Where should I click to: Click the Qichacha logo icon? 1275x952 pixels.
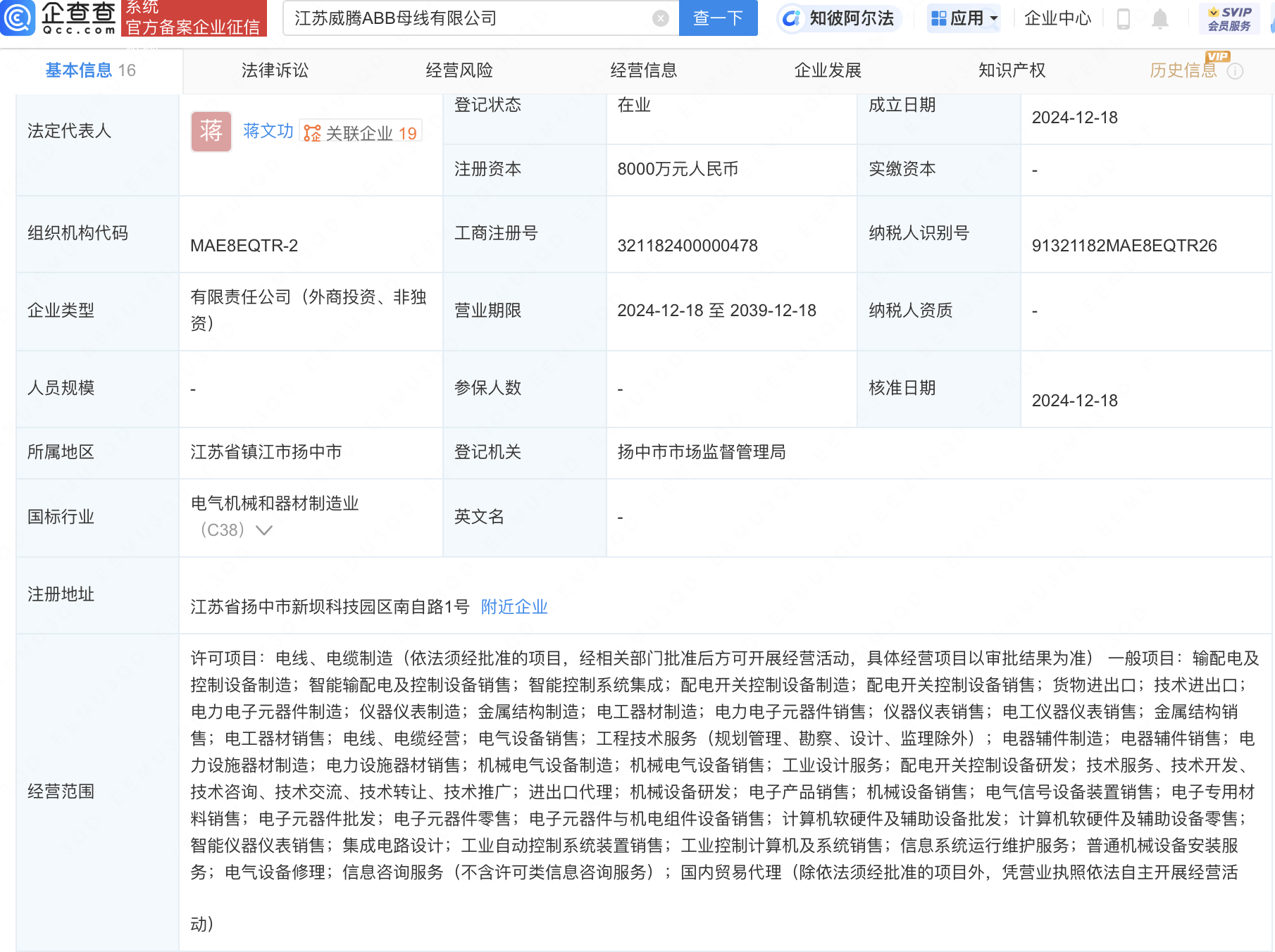pos(18,18)
